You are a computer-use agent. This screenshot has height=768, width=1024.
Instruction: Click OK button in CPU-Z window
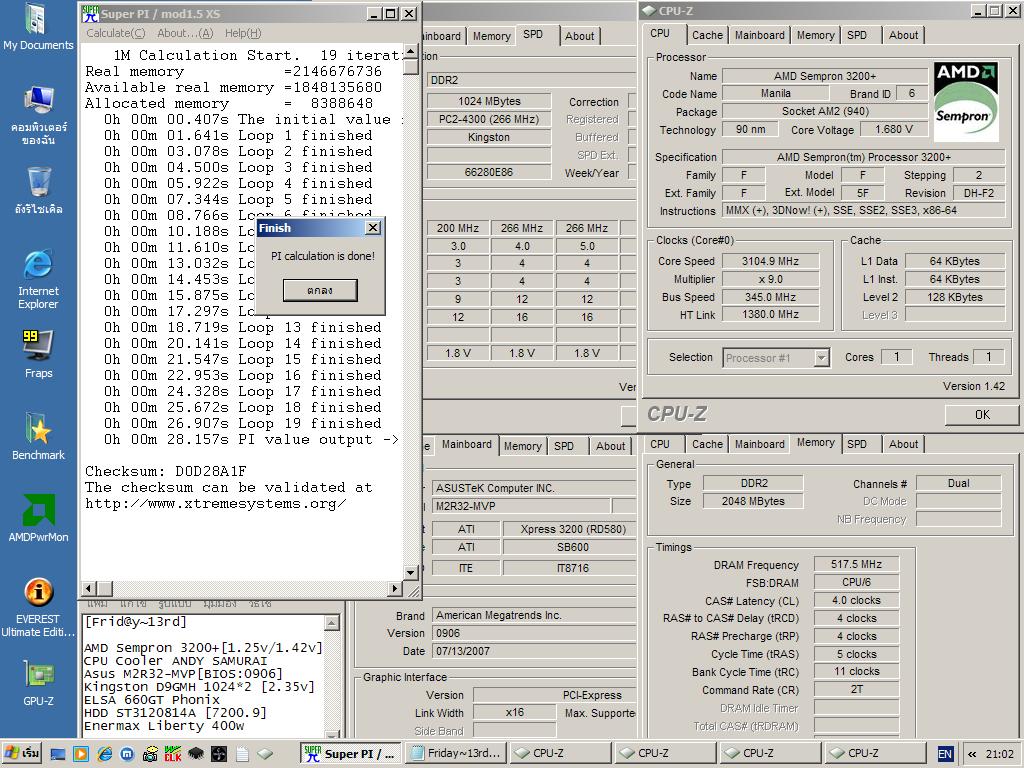coord(982,415)
